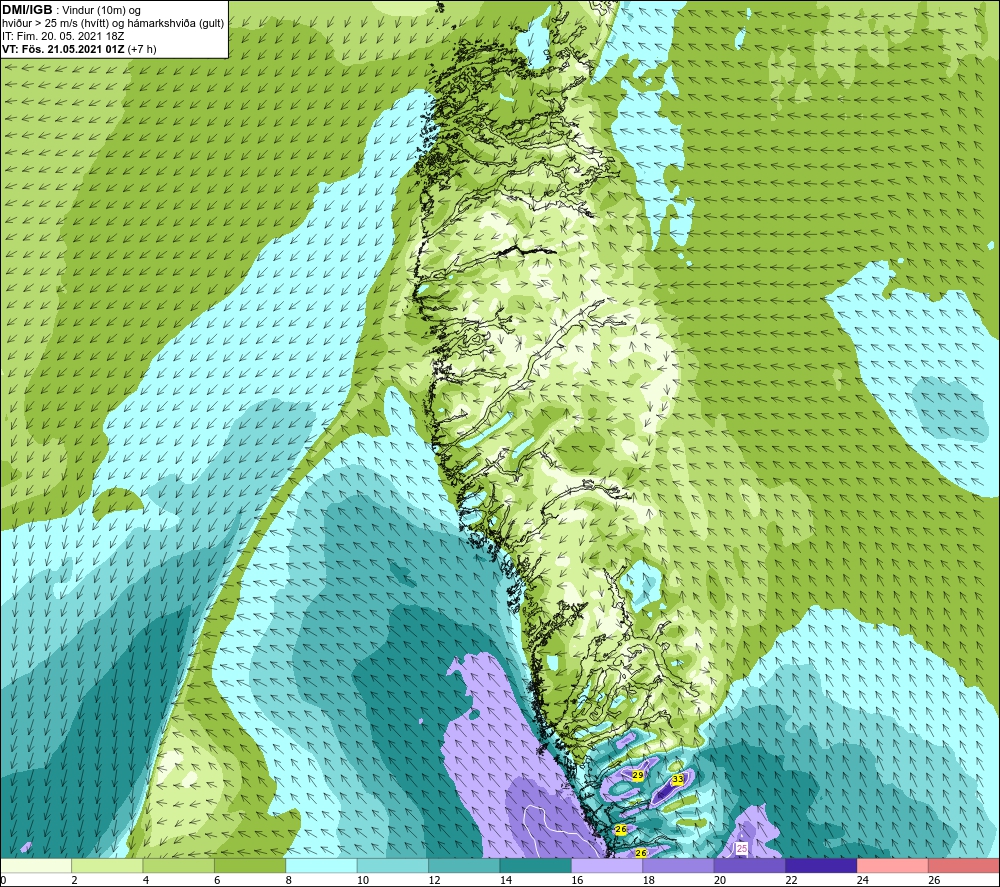Click the yellow 29 gust label
The height and width of the screenshot is (887, 1000).
[637, 775]
